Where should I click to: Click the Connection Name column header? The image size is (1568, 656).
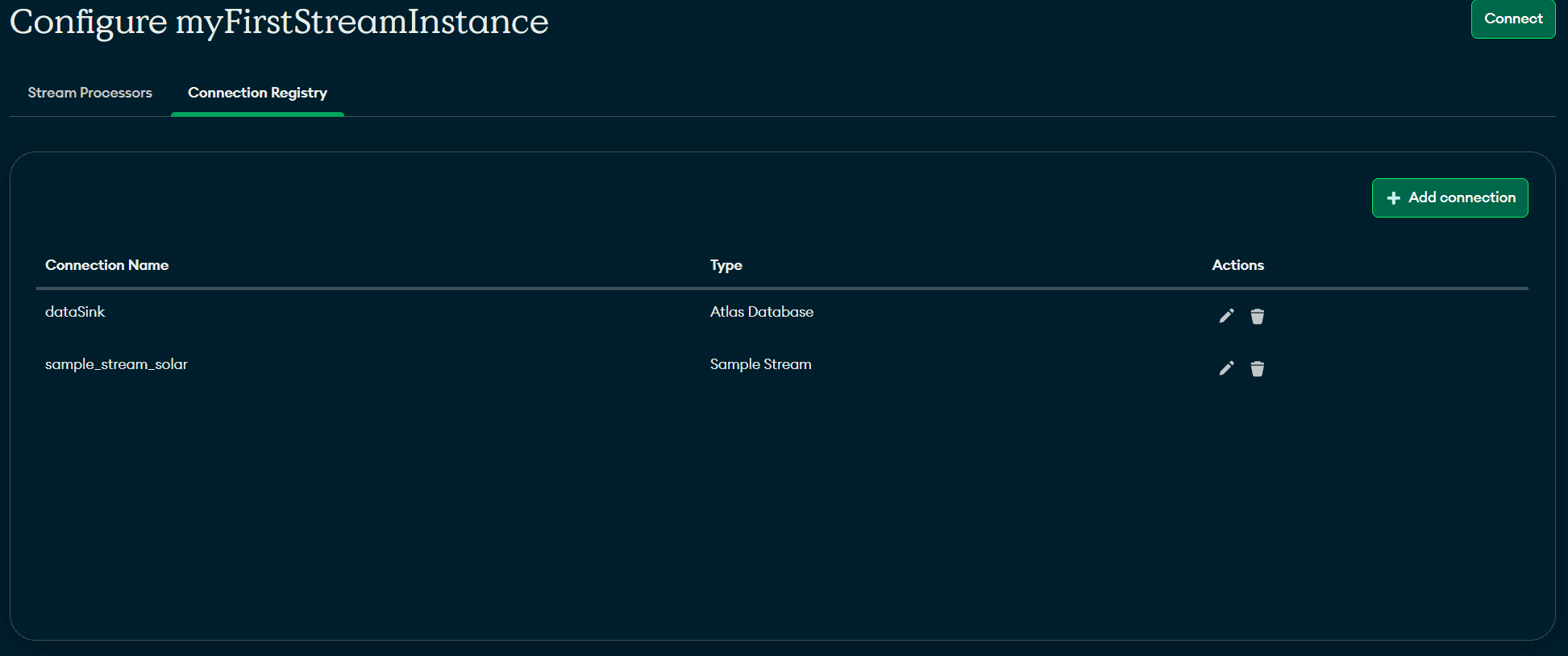[106, 265]
